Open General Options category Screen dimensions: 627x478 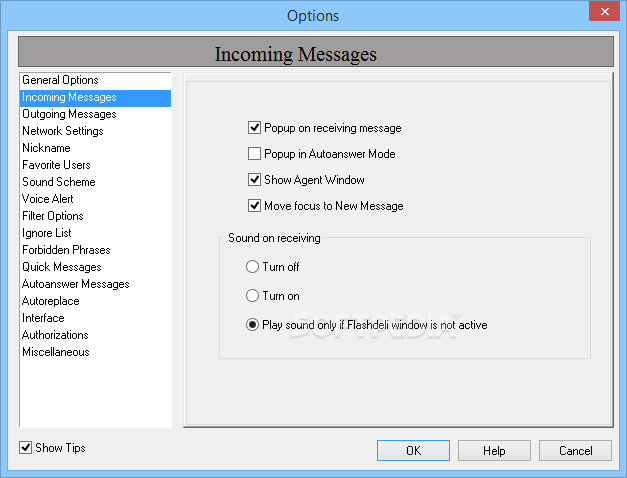point(95,80)
